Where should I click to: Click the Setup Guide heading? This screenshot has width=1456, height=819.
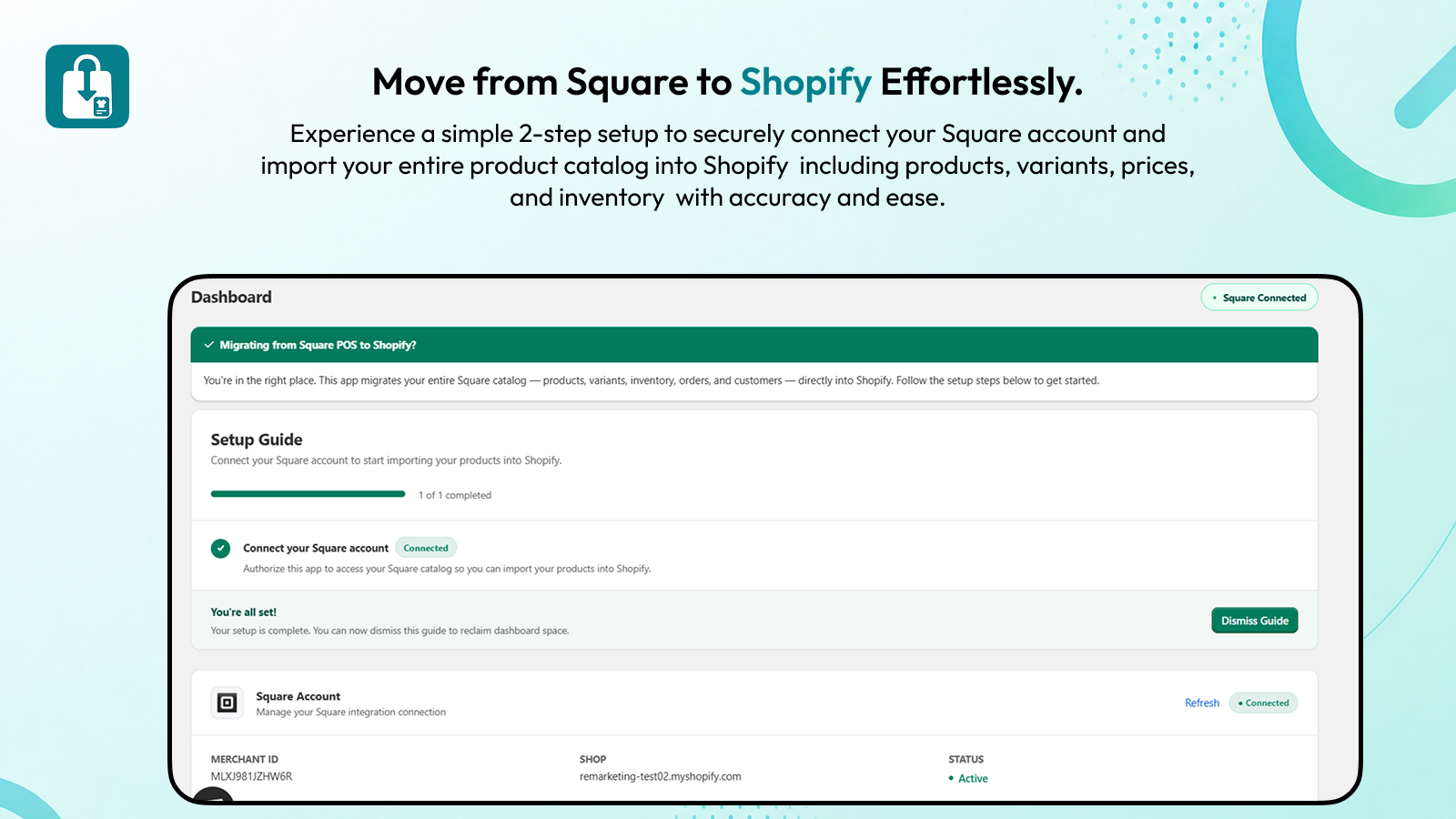(x=257, y=440)
